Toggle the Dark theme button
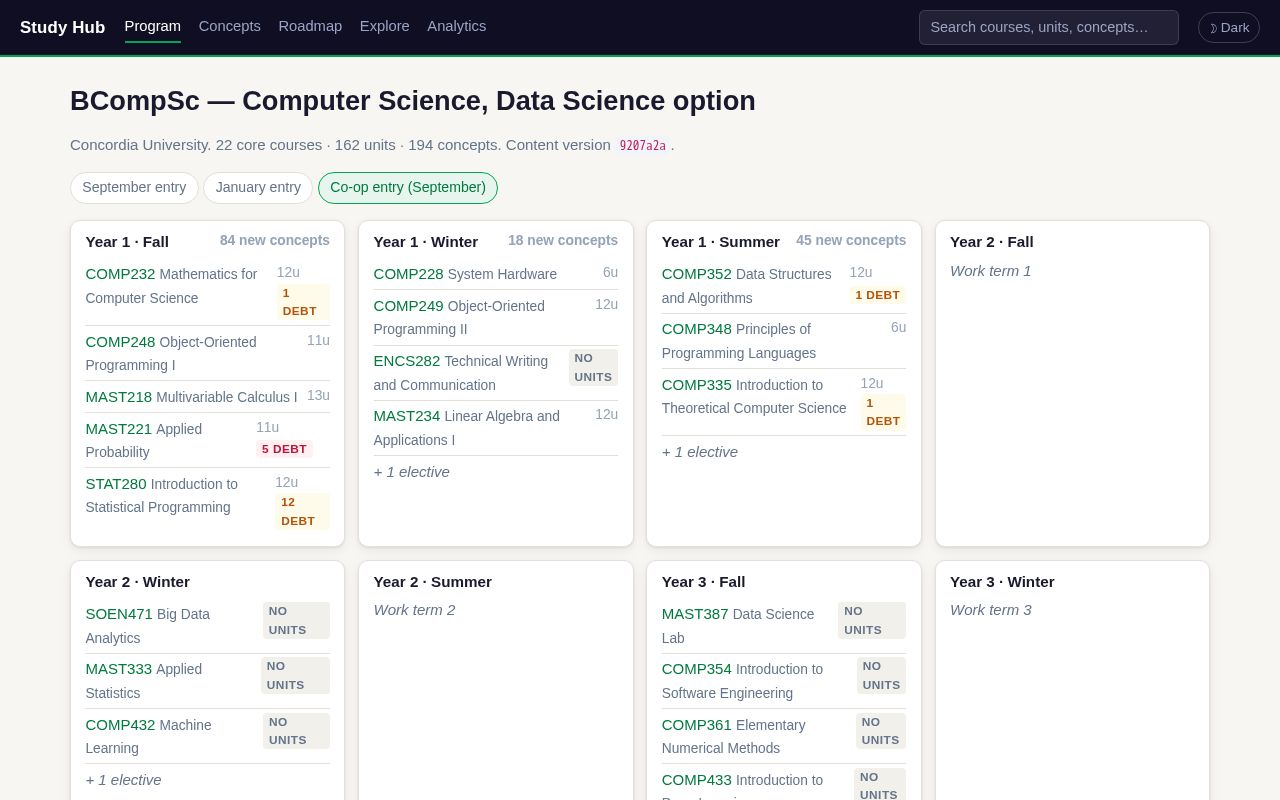 (x=1228, y=27)
